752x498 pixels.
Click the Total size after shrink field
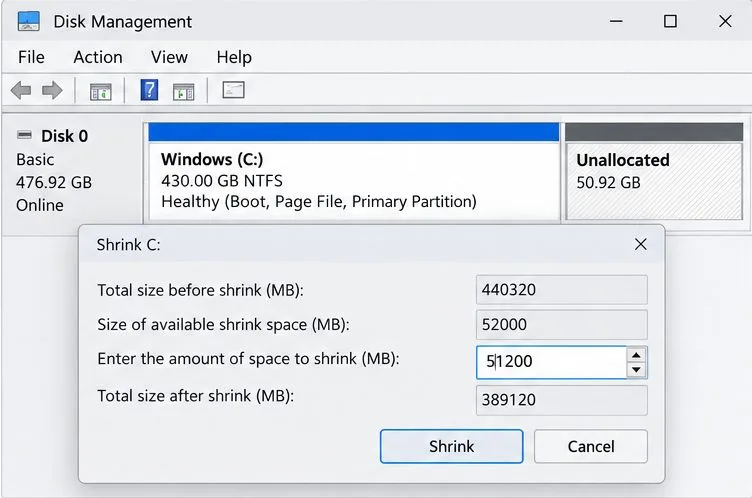pos(562,400)
